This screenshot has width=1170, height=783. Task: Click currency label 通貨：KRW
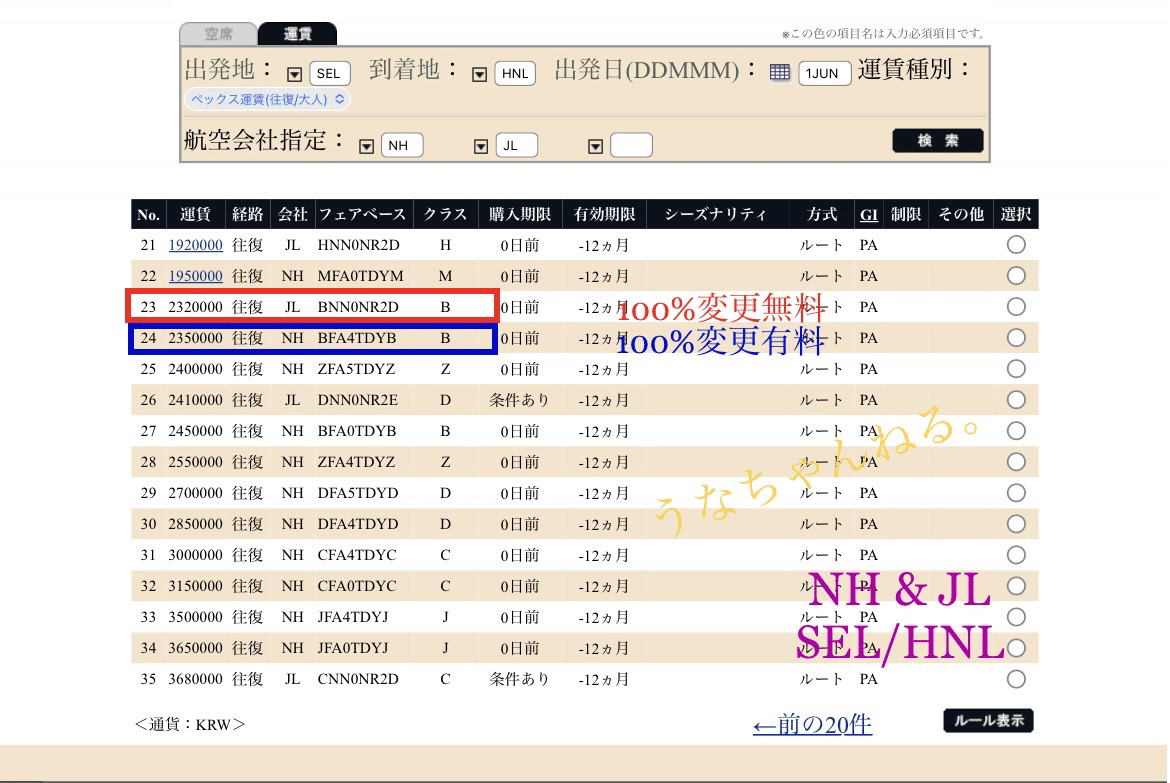coord(190,724)
